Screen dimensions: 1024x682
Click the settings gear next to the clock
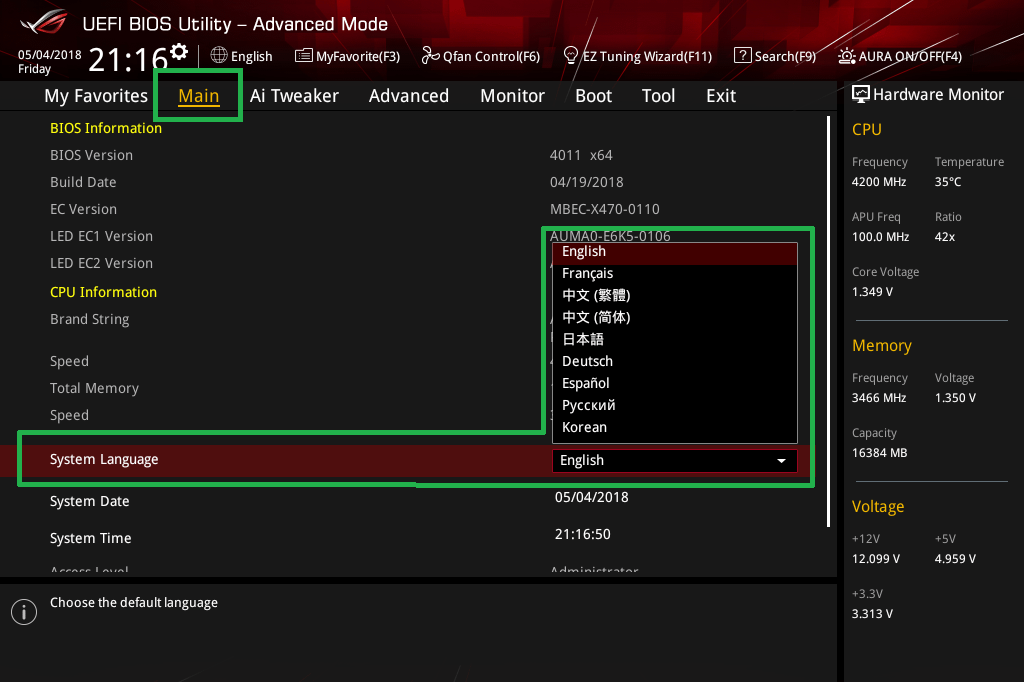(x=179, y=52)
